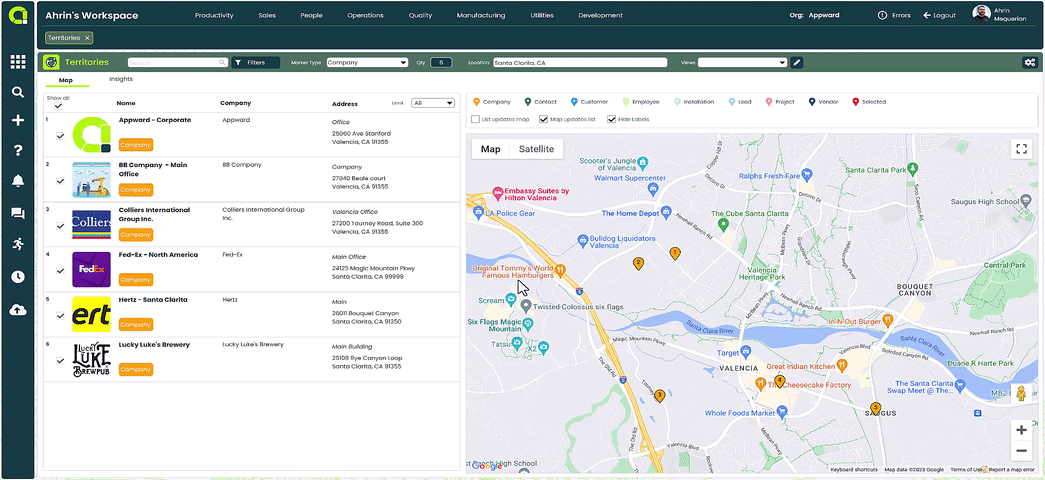Click the Location input field
The height and width of the screenshot is (480, 1045).
tap(580, 62)
